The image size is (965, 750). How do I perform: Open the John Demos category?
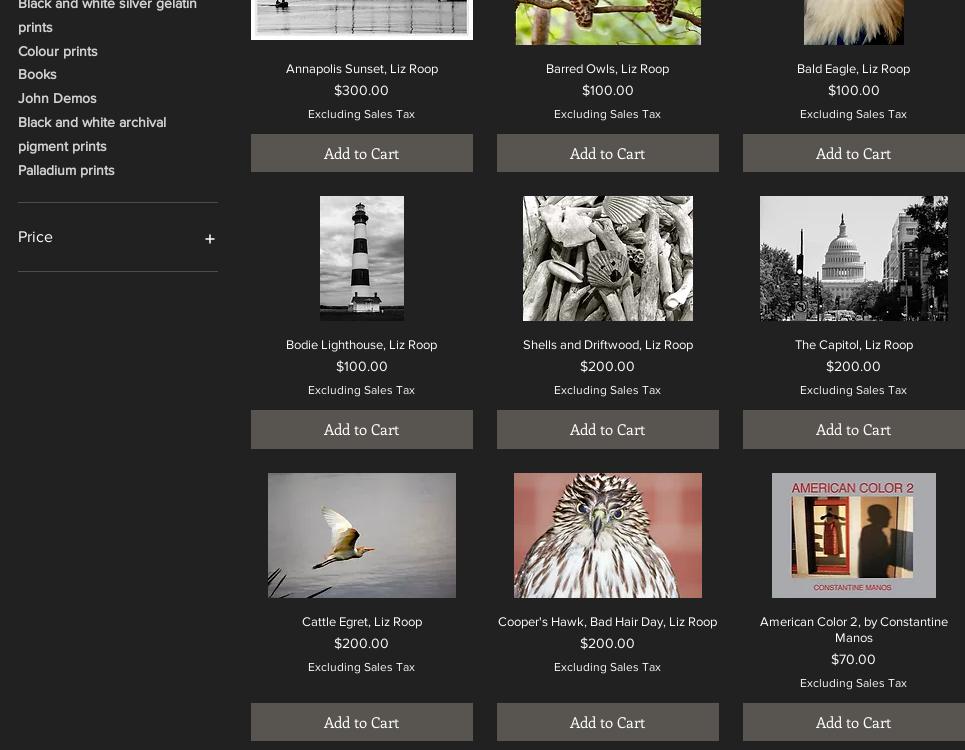tap(57, 98)
